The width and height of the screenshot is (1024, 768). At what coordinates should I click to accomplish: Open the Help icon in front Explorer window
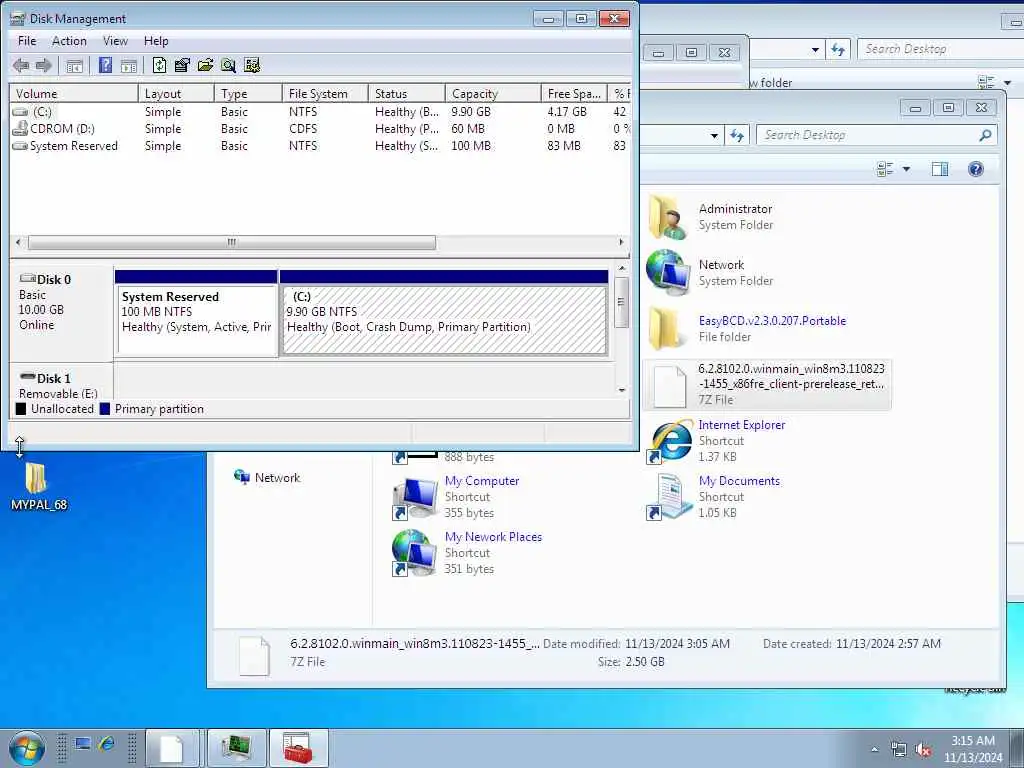coord(976,169)
